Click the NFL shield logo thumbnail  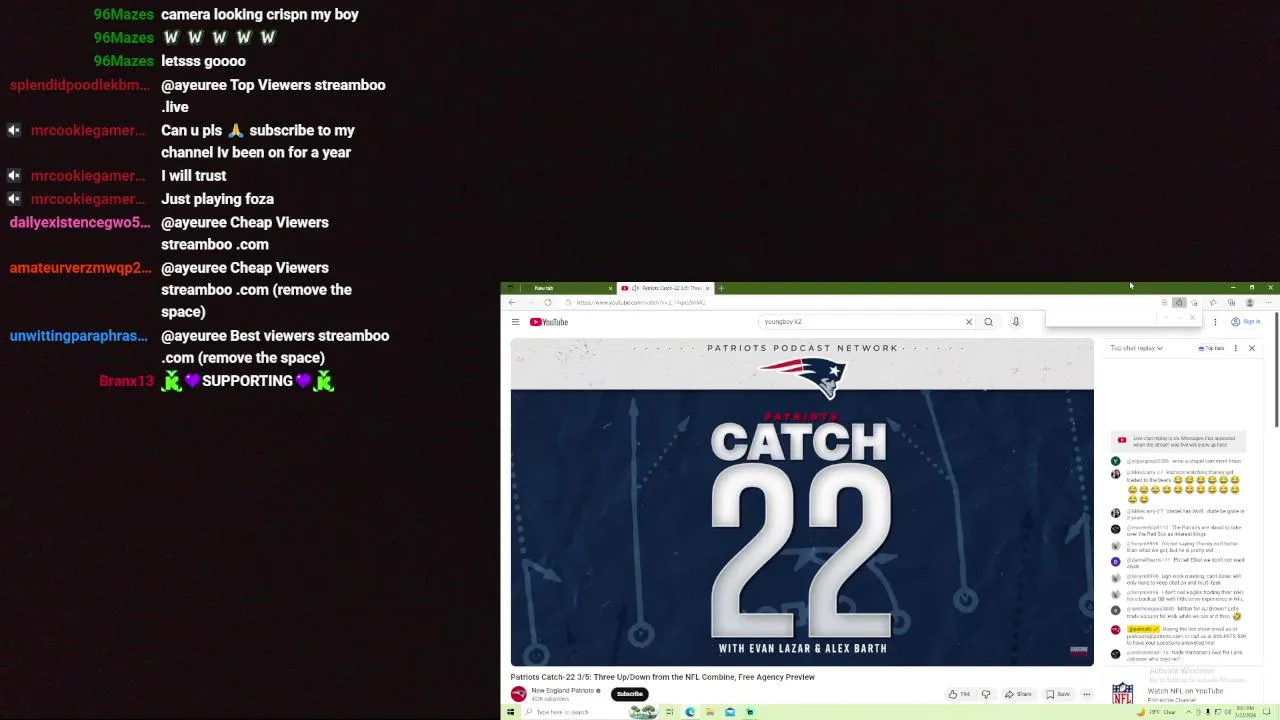pyautogui.click(x=1123, y=692)
